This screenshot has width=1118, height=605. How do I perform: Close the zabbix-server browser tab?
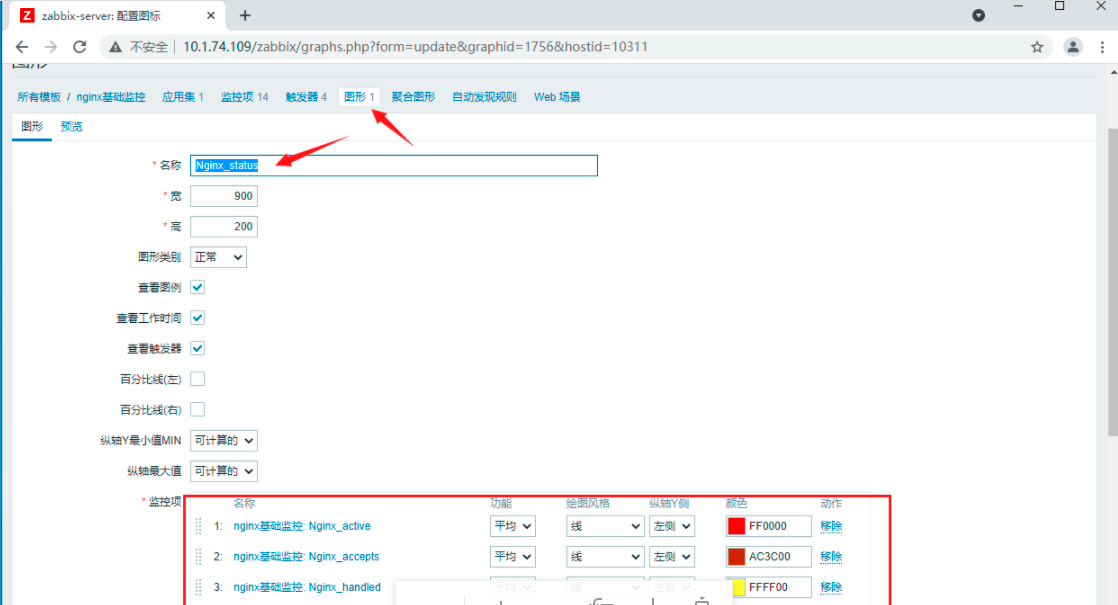point(211,16)
